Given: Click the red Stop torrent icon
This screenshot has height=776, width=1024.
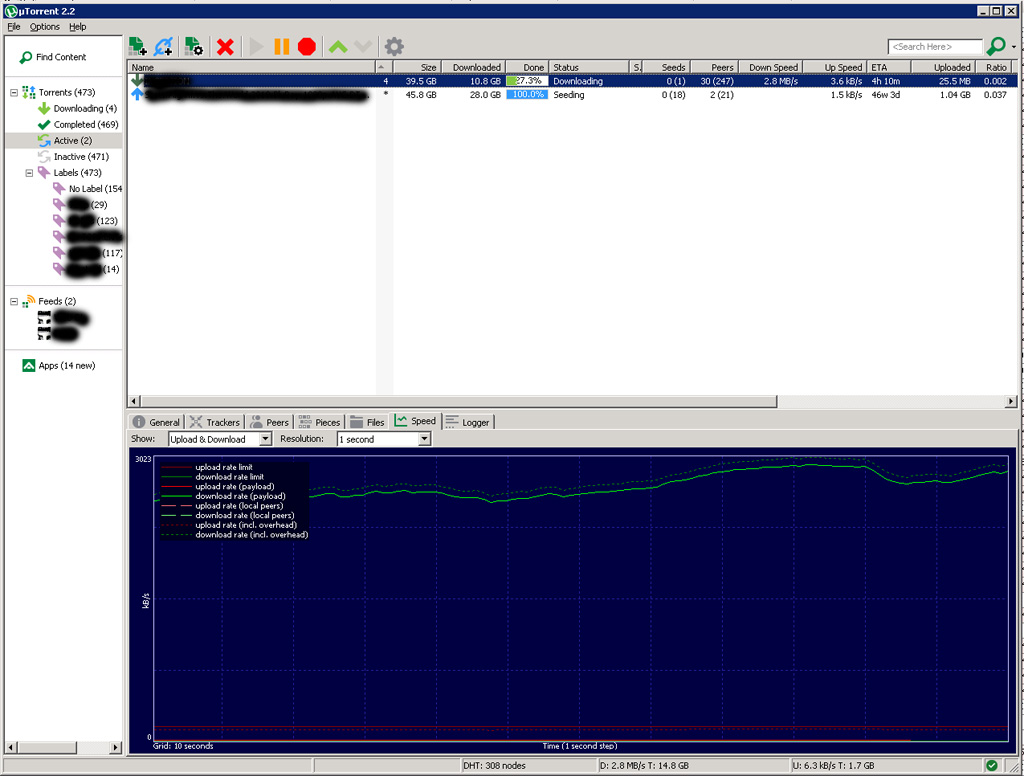Looking at the screenshot, I should click(307, 47).
